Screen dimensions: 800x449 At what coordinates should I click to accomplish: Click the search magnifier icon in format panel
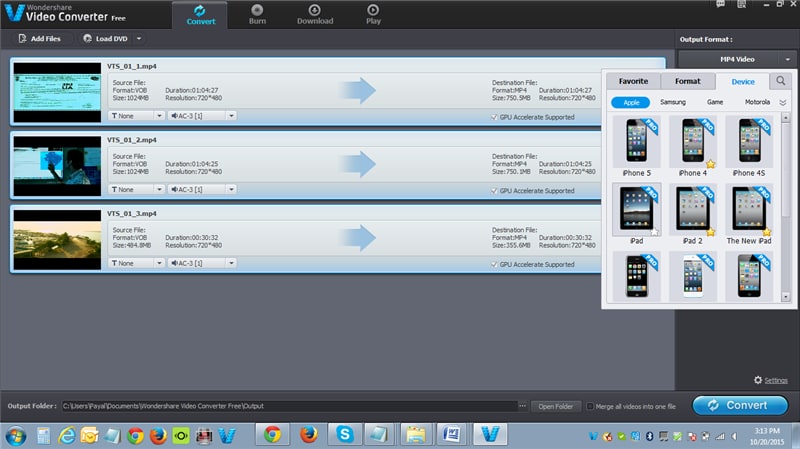coord(781,81)
